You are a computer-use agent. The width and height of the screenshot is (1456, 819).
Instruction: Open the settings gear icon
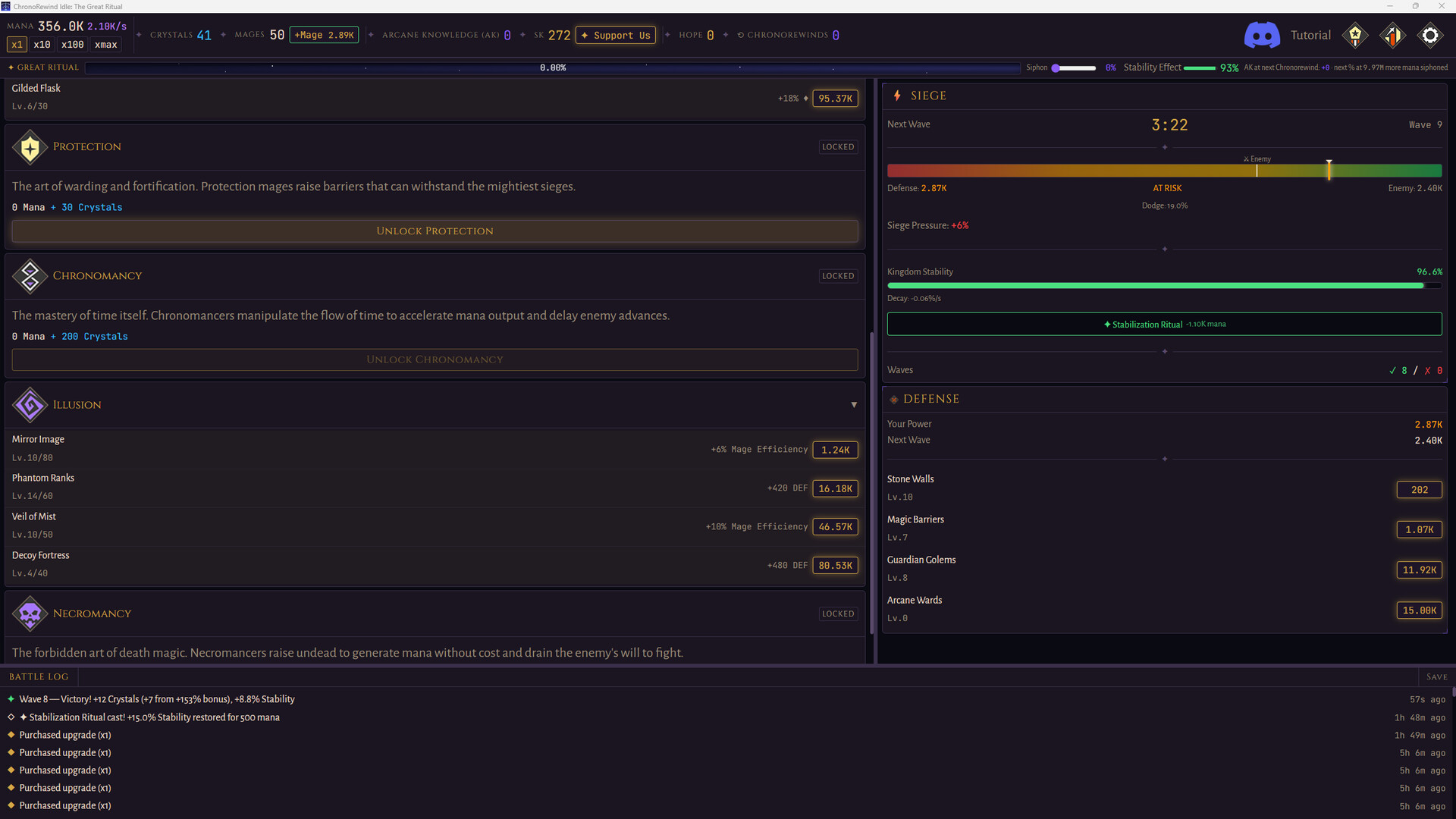point(1430,35)
